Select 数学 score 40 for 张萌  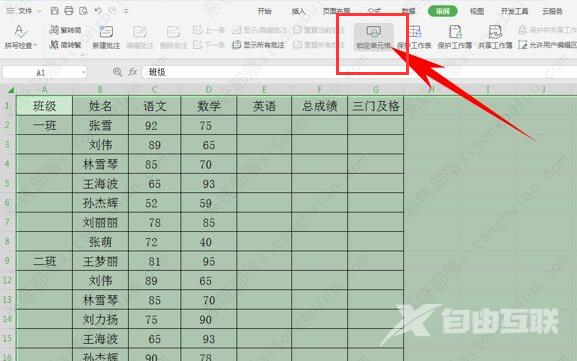[209, 242]
